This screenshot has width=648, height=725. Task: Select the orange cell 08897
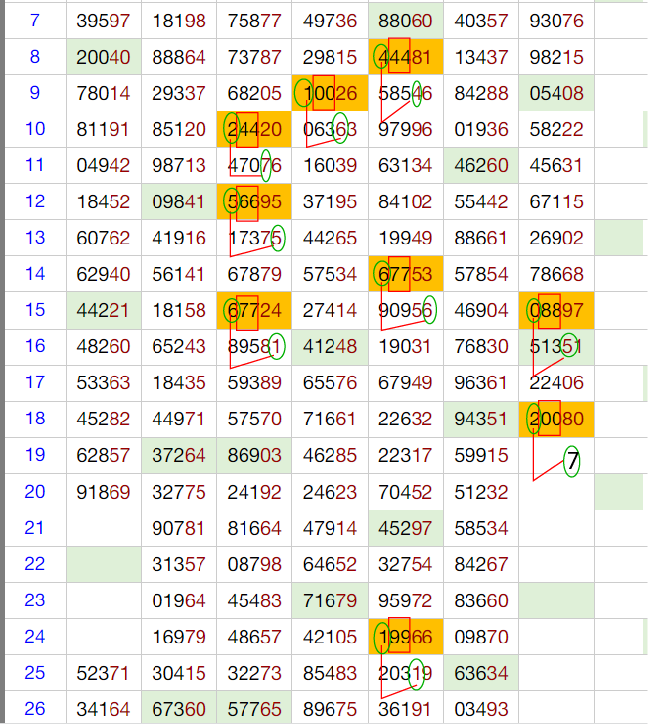[x=557, y=310]
